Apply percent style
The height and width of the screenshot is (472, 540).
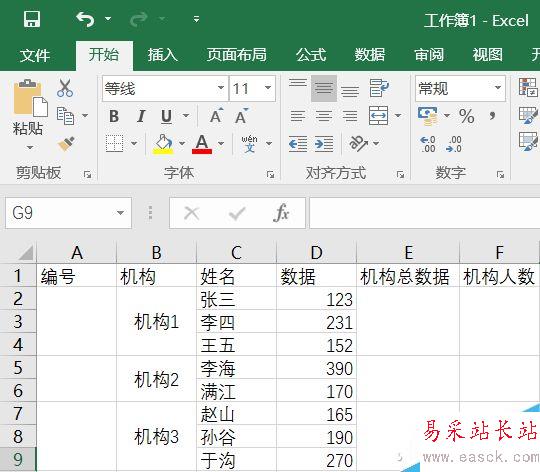point(467,116)
